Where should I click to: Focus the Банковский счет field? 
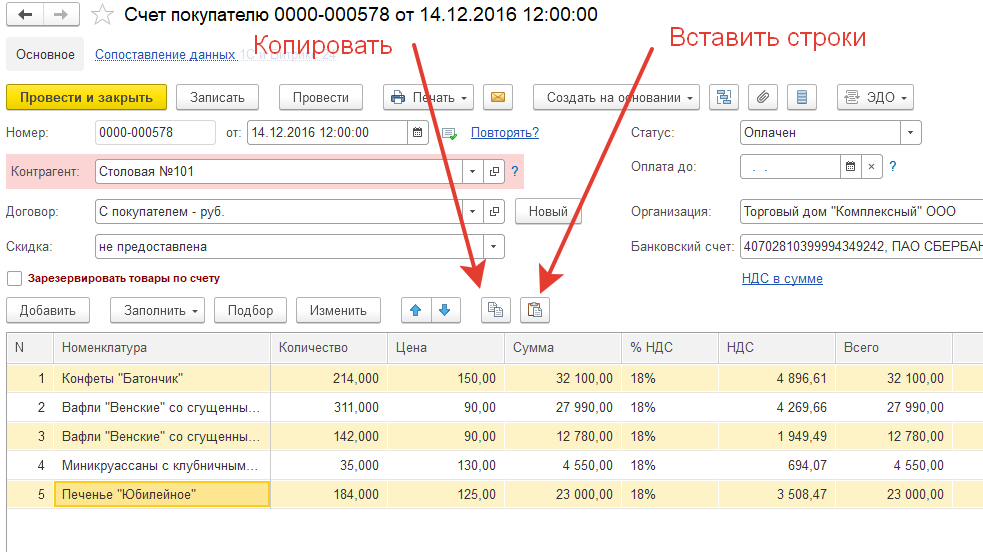click(x=861, y=247)
